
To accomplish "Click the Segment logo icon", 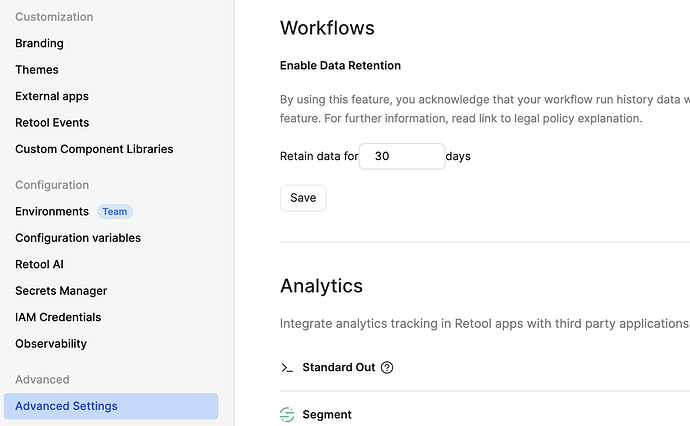I will [x=287, y=415].
